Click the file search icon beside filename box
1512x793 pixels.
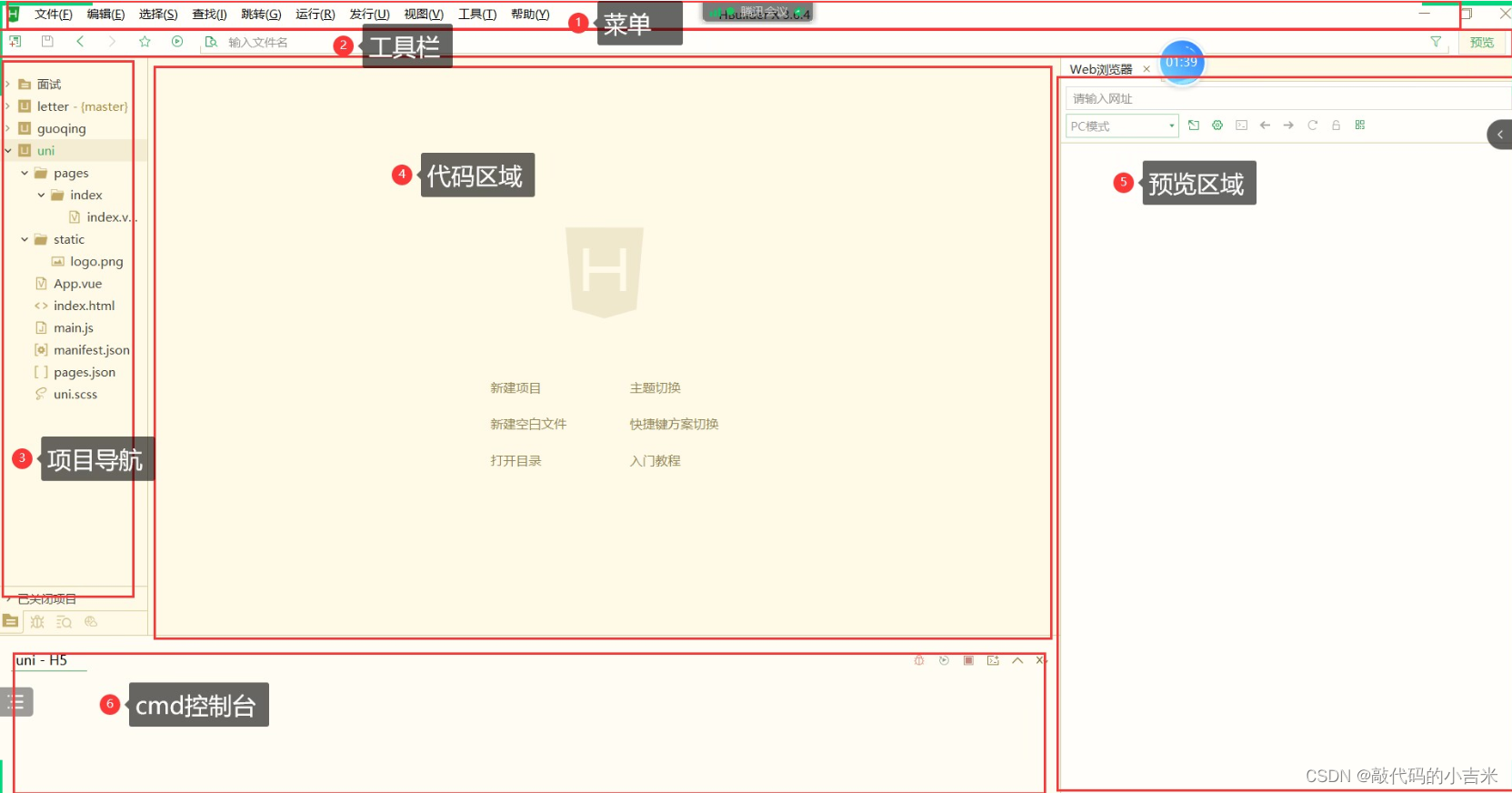click(211, 42)
